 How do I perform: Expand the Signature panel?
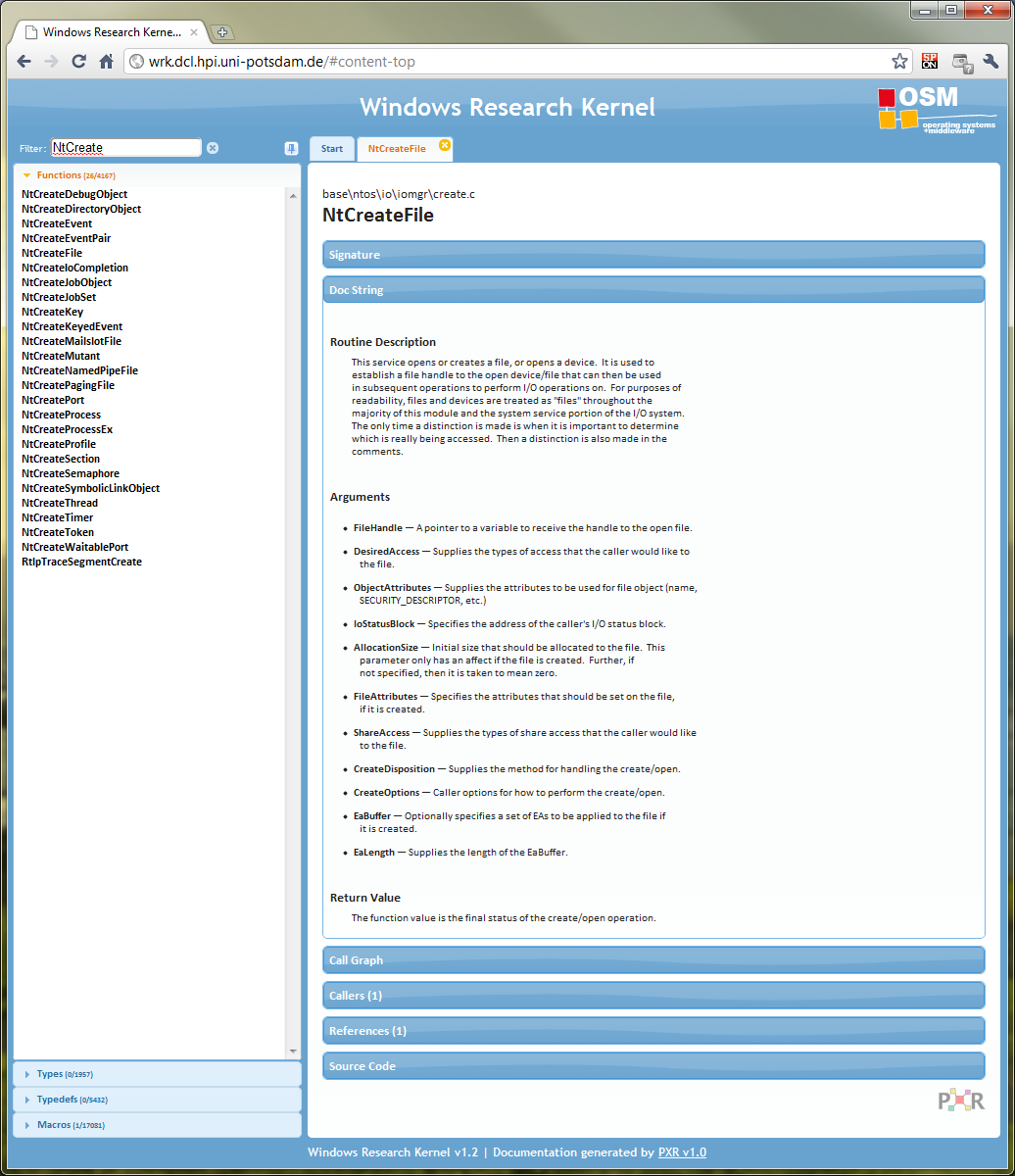point(653,255)
